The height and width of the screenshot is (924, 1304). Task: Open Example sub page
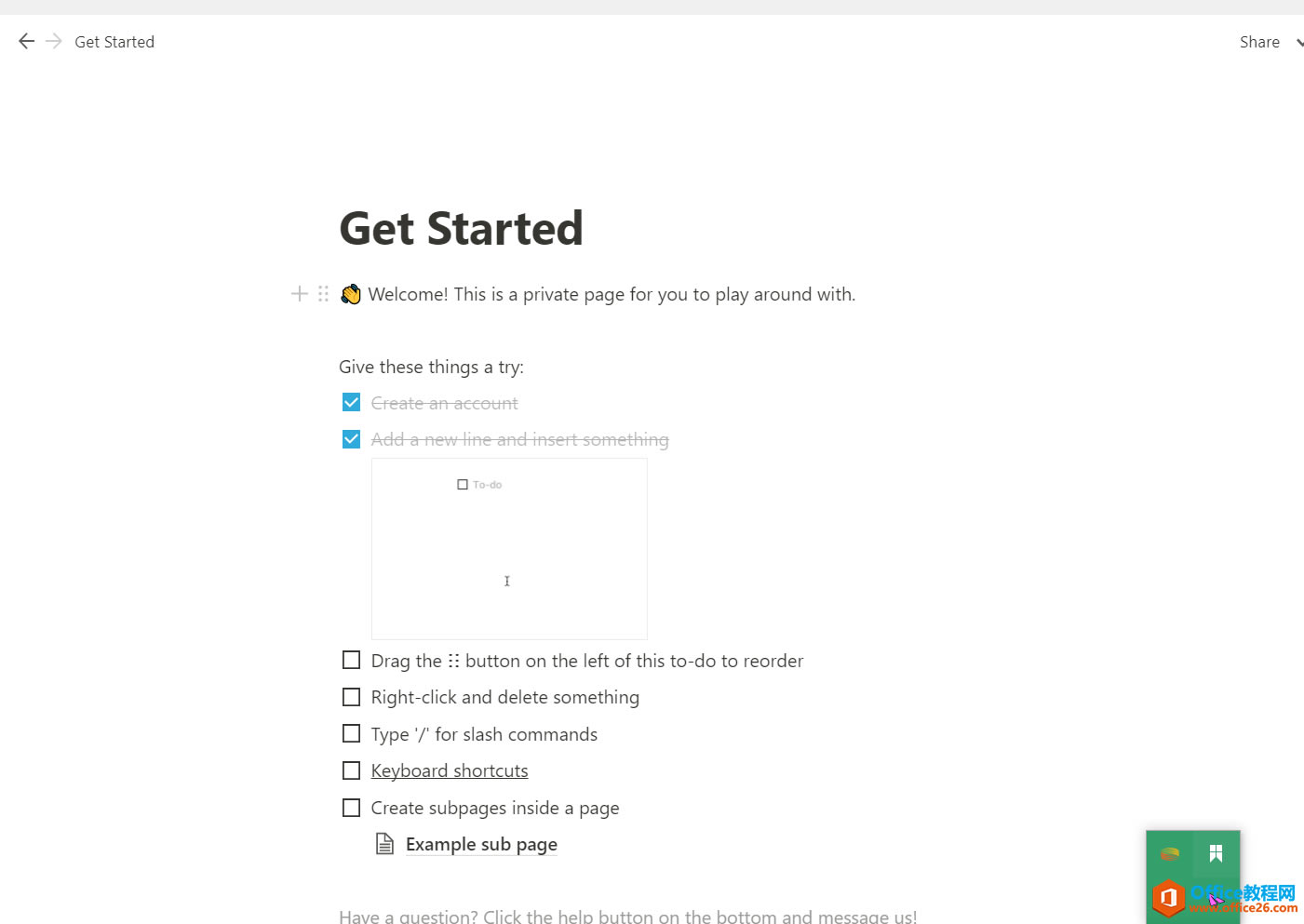pos(481,844)
